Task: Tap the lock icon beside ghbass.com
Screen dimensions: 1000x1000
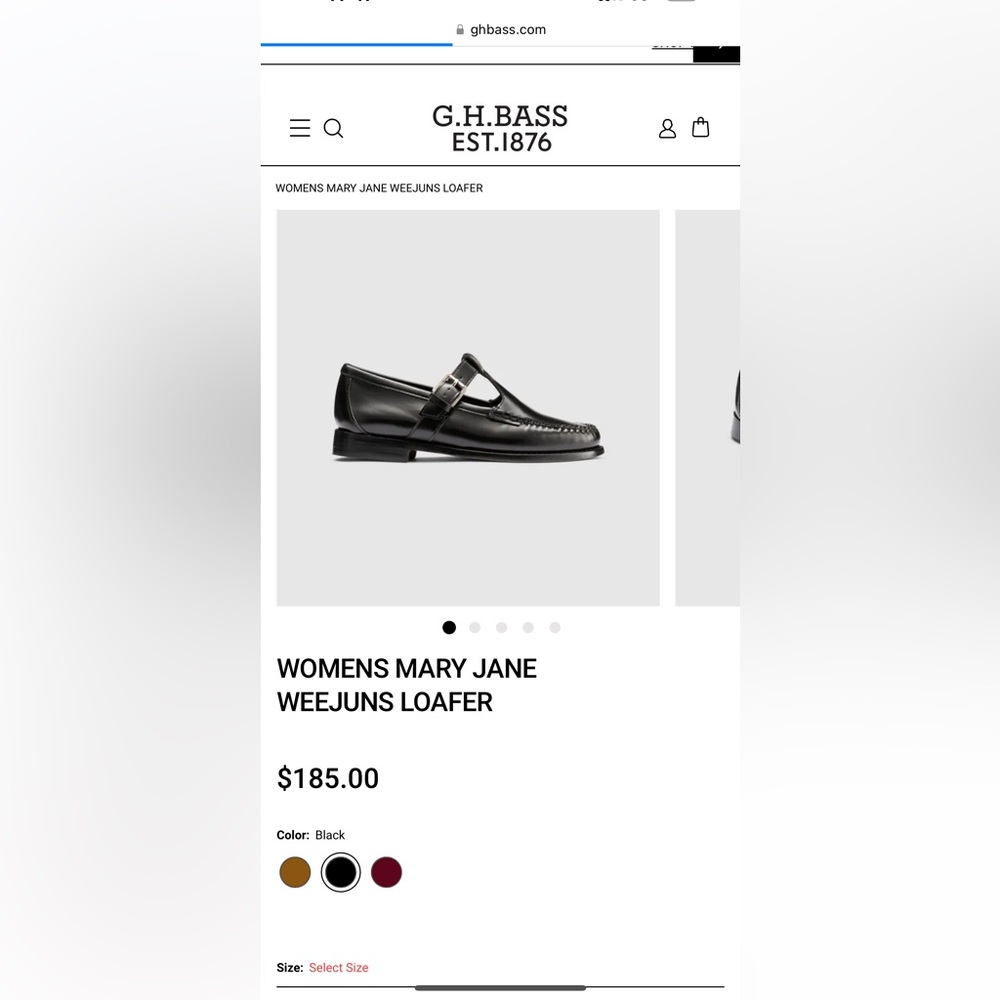Action: point(460,29)
